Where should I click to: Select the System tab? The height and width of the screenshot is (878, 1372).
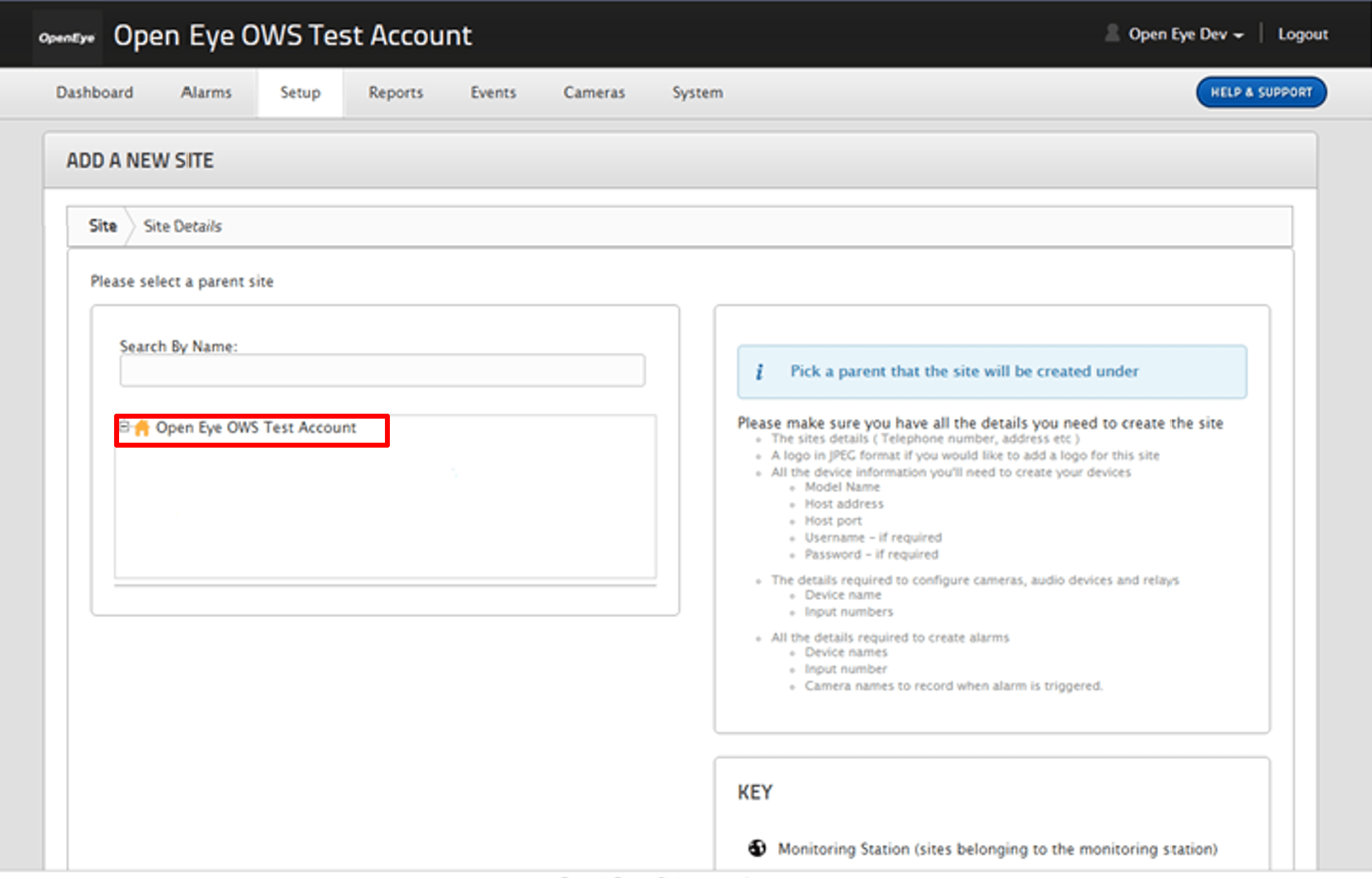coord(697,92)
